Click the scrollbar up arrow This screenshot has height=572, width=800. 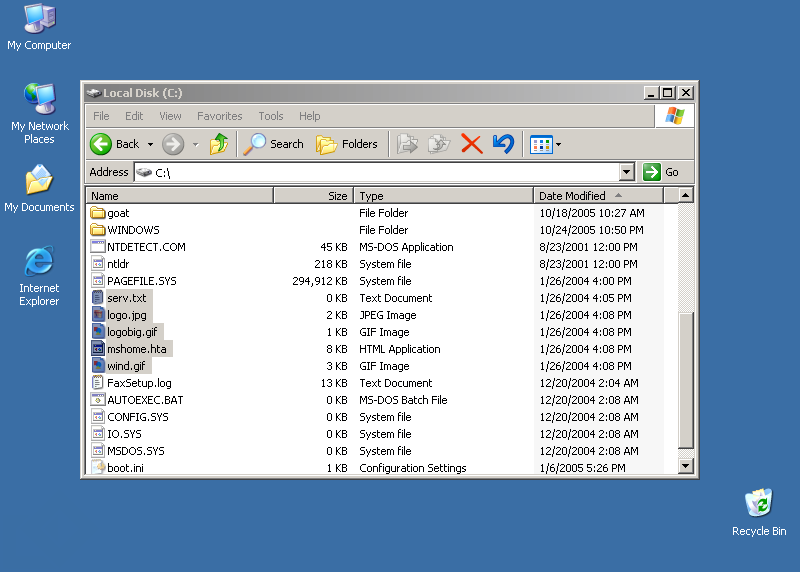tap(686, 195)
